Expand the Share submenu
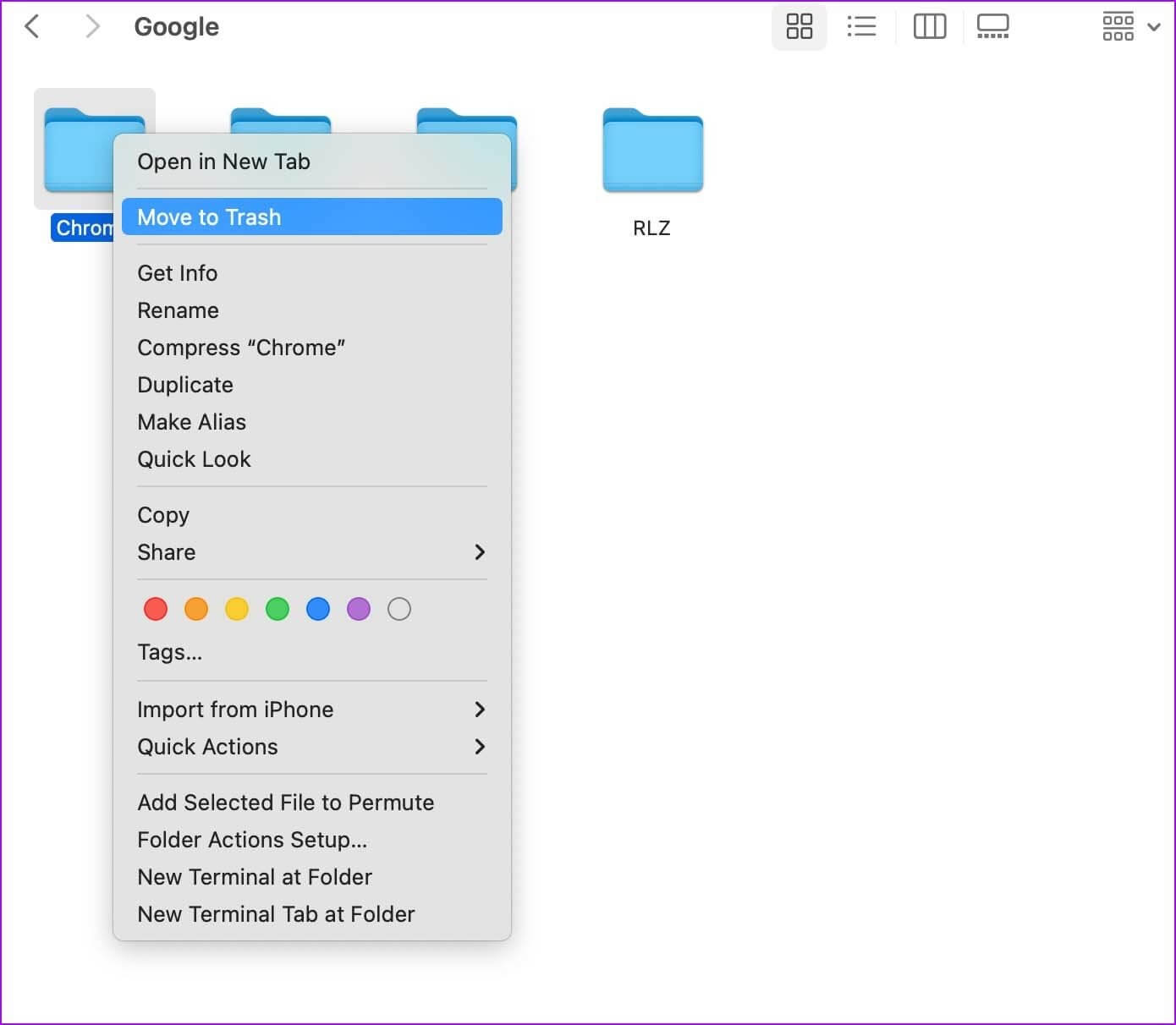The image size is (1176, 1025). click(311, 552)
